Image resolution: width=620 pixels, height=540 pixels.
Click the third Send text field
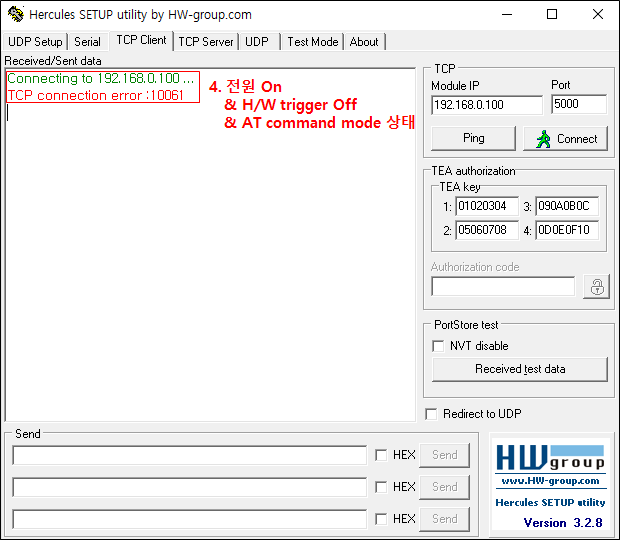pyautogui.click(x=189, y=519)
